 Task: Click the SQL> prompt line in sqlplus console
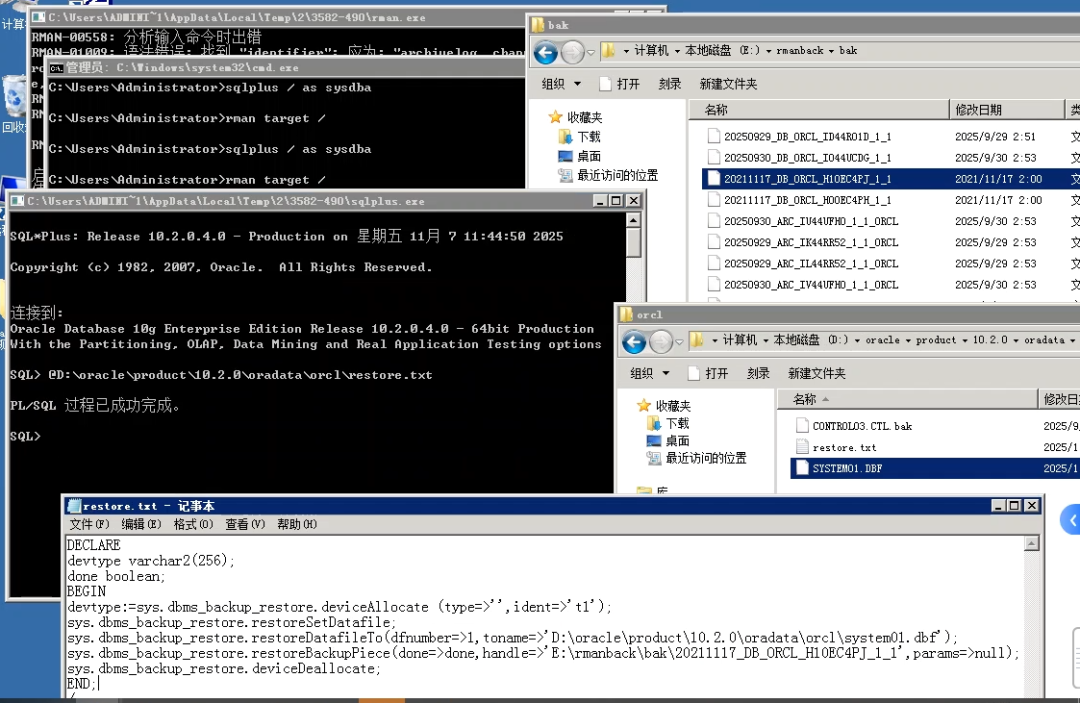(x=25, y=436)
